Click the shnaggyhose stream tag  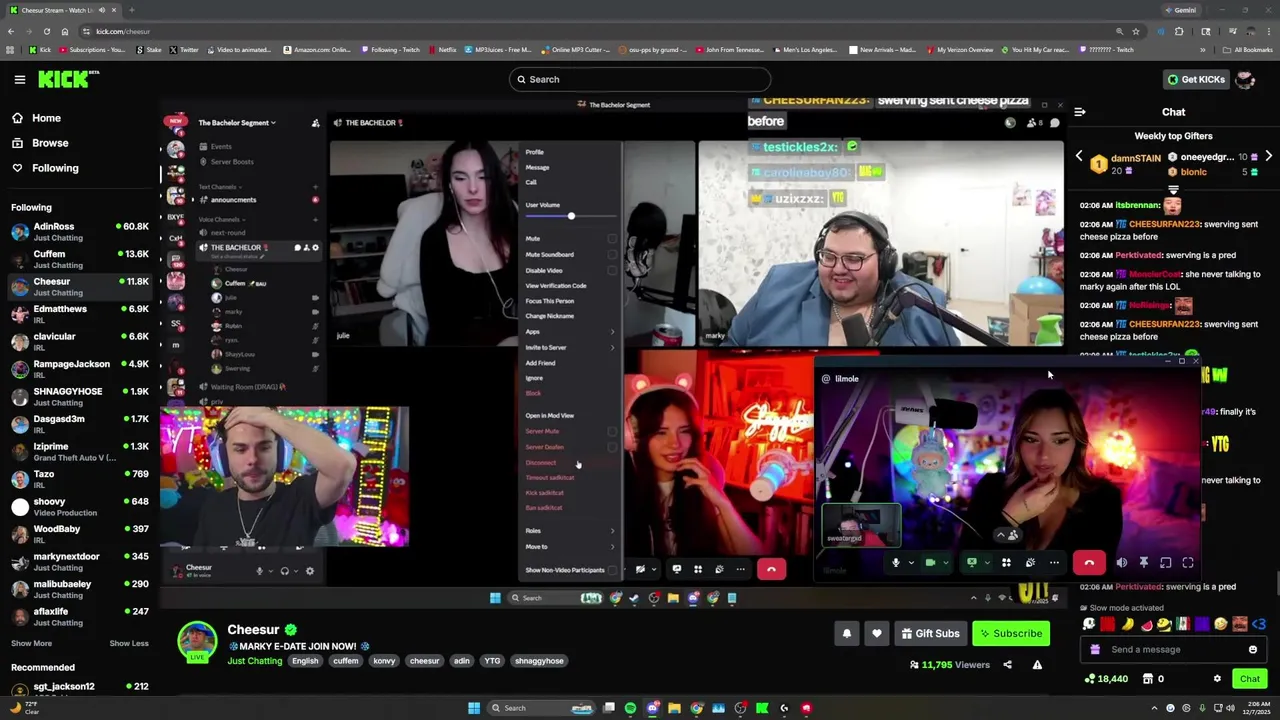click(x=539, y=661)
